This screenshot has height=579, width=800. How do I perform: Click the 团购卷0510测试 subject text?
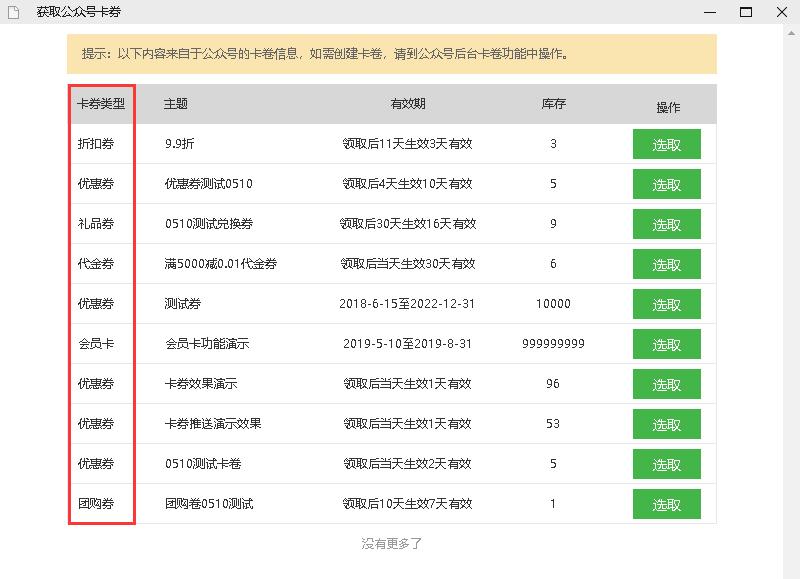point(209,504)
